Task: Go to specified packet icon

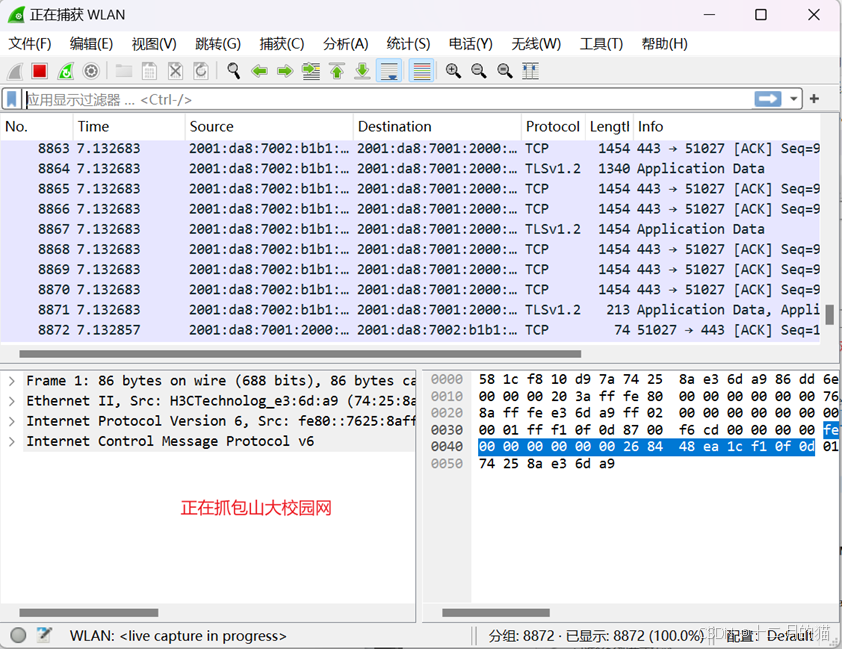Action: pyautogui.click(x=311, y=71)
